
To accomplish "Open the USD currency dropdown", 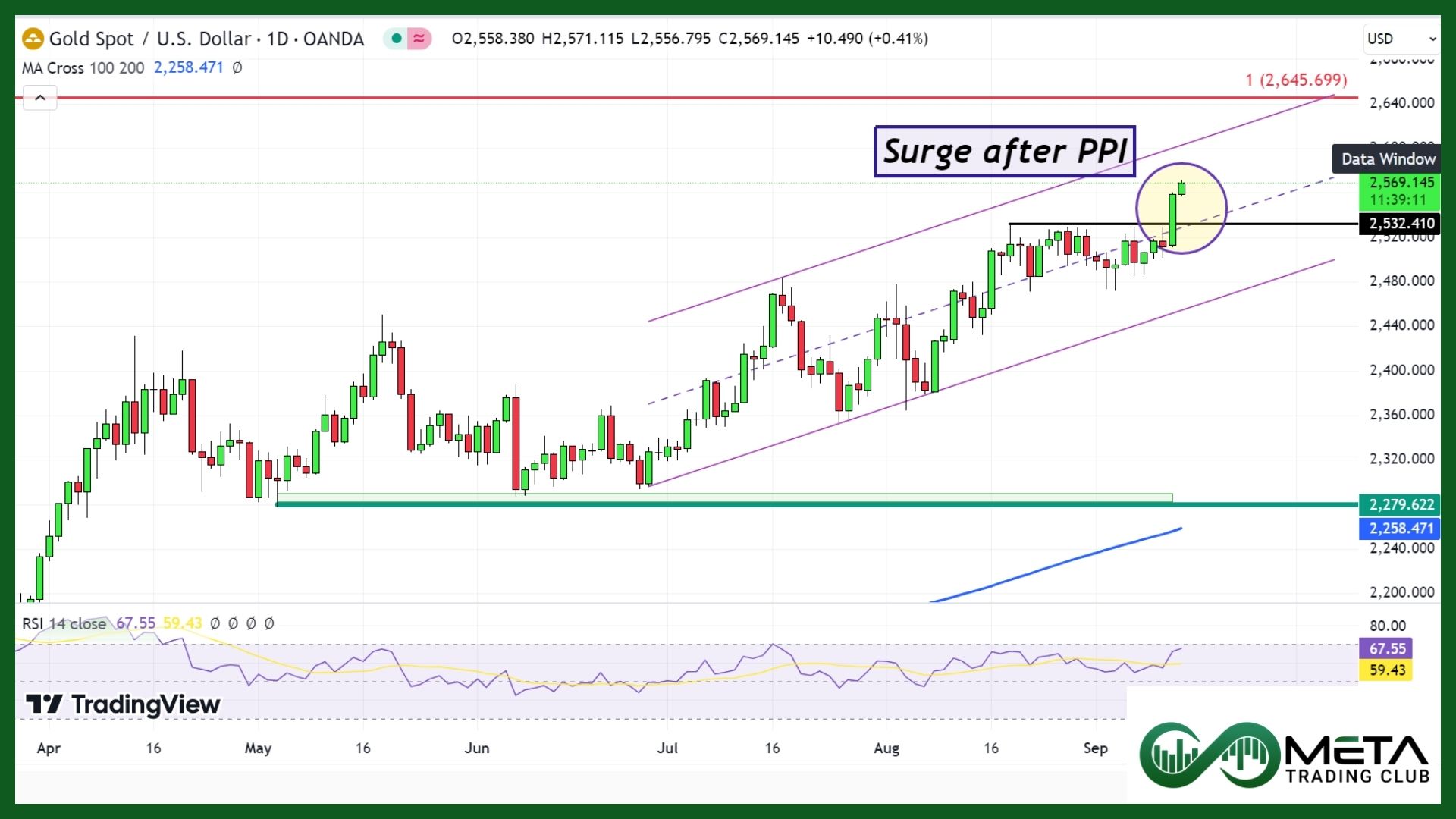I will [x=1401, y=39].
